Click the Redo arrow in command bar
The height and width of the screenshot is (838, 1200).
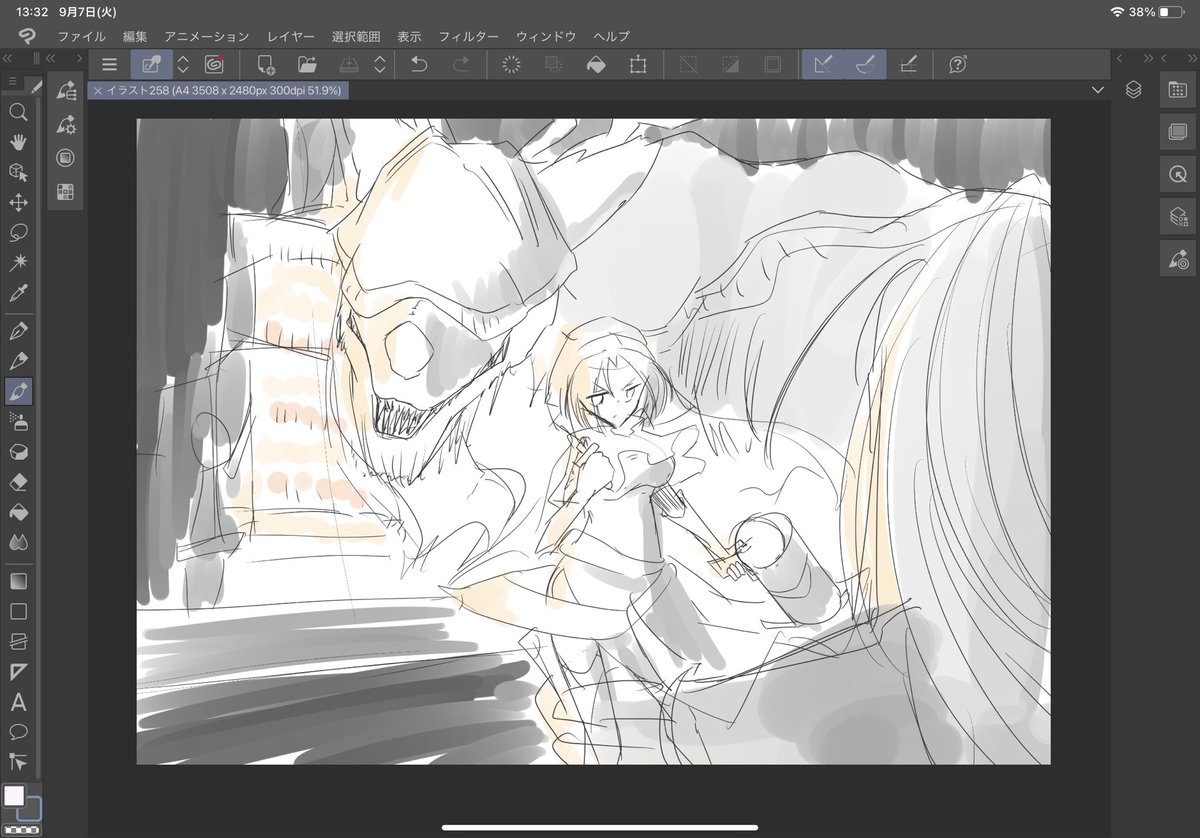(x=461, y=64)
